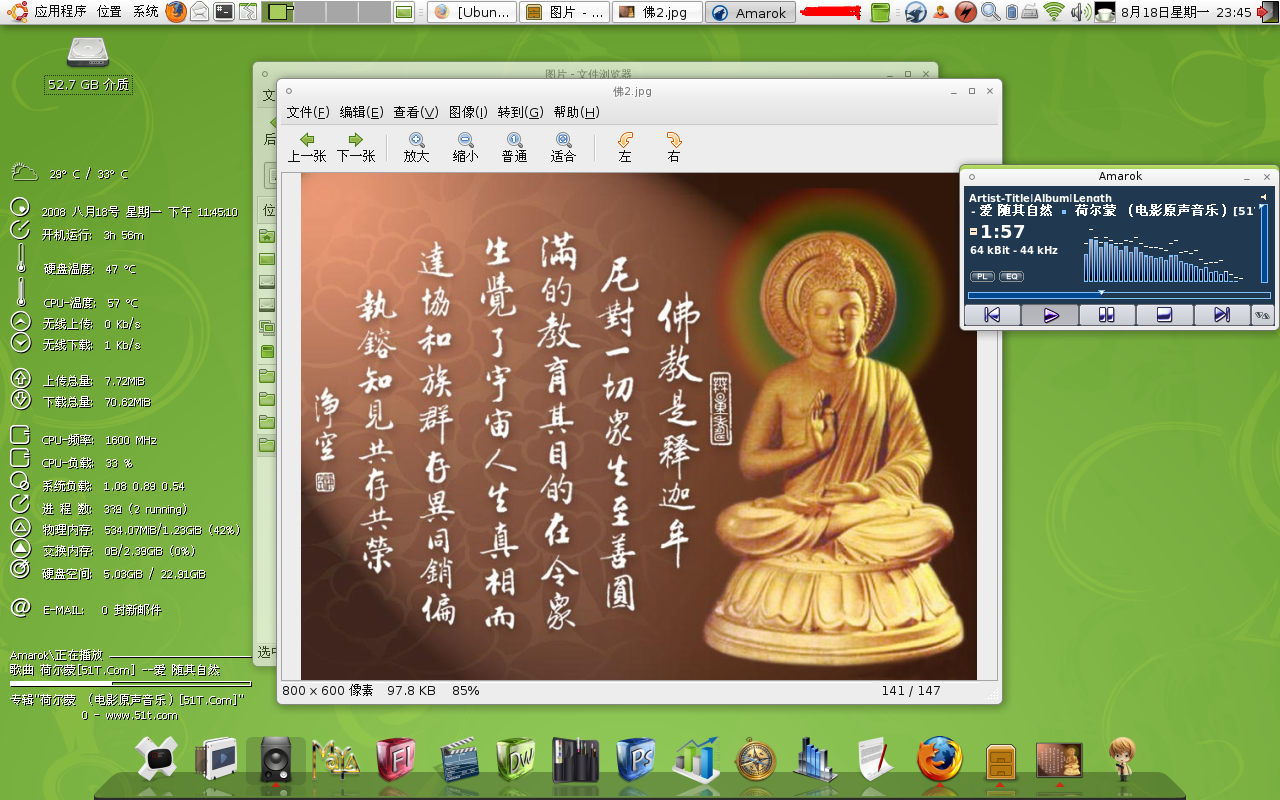Image resolution: width=1280 pixels, height=800 pixels.
Task: Launch Firefox from top panel
Action: [176, 12]
